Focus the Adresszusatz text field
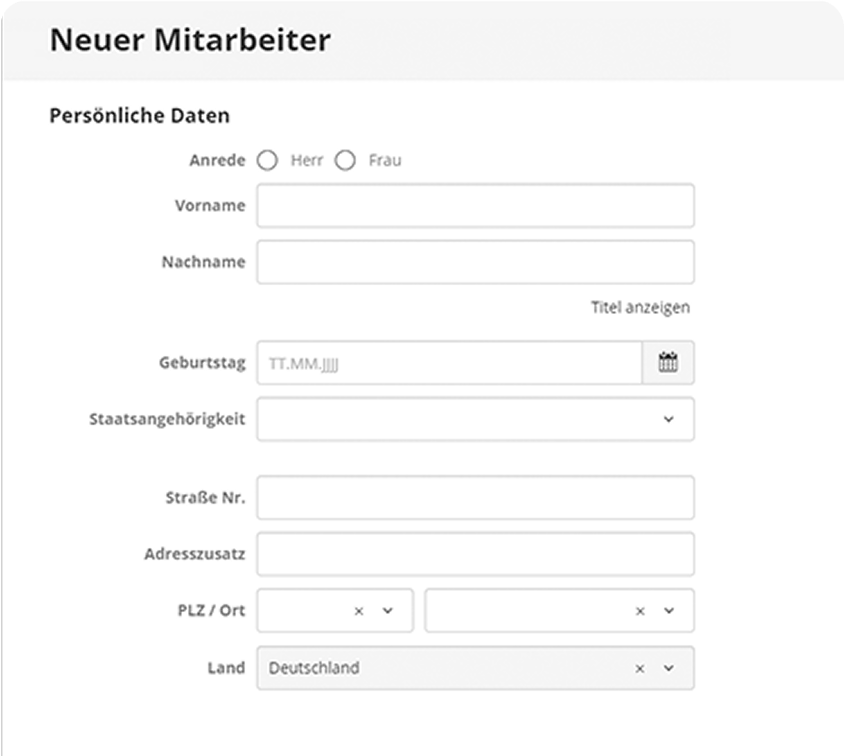Viewport: 844px width, 756px height. (475, 554)
